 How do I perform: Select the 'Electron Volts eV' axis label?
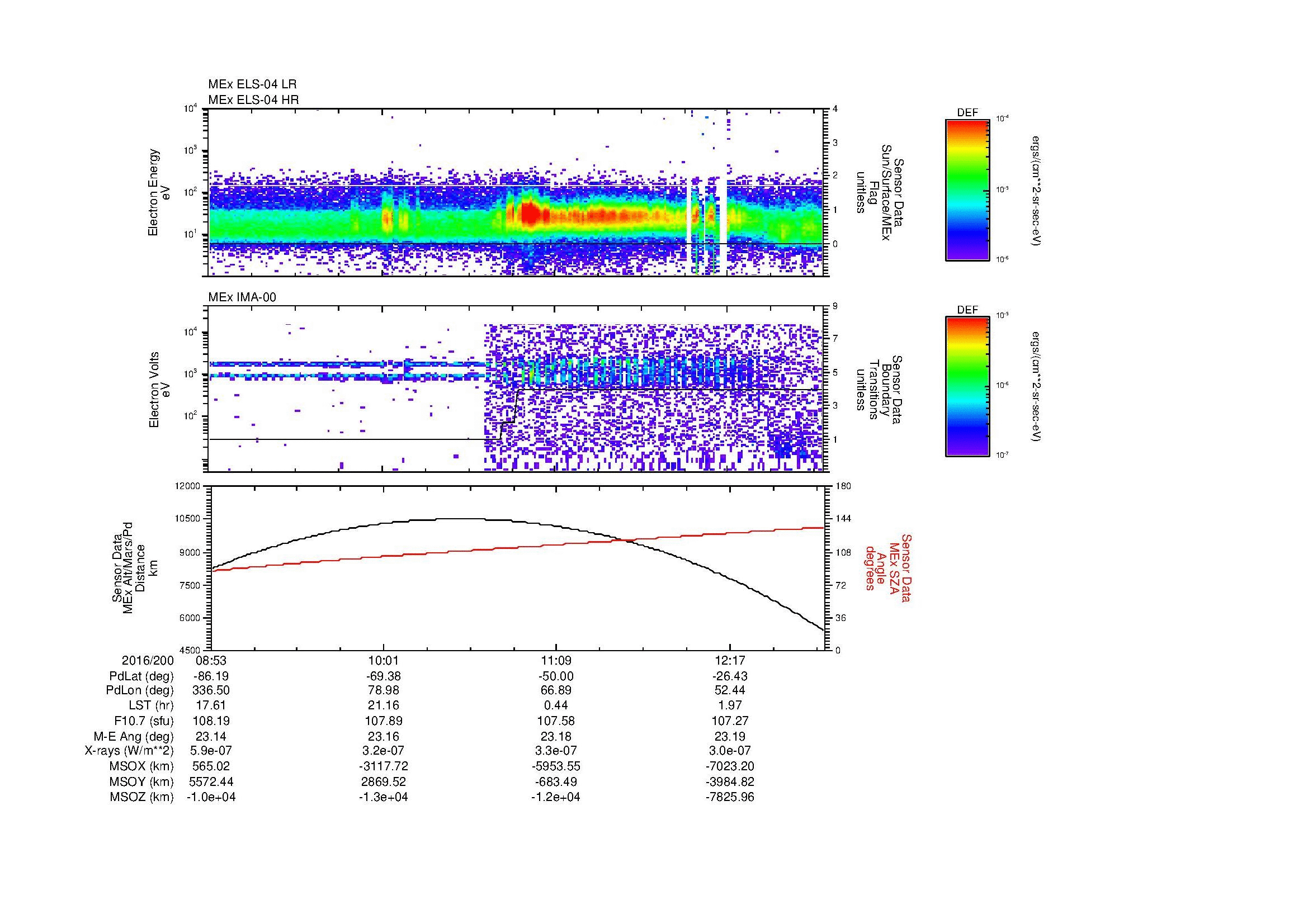[159, 390]
